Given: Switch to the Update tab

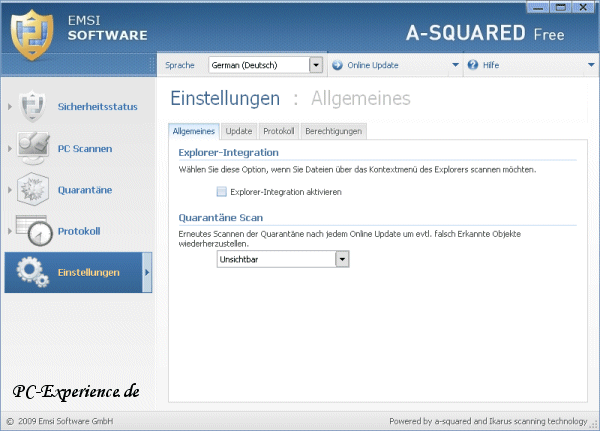Looking at the screenshot, I should [x=239, y=131].
